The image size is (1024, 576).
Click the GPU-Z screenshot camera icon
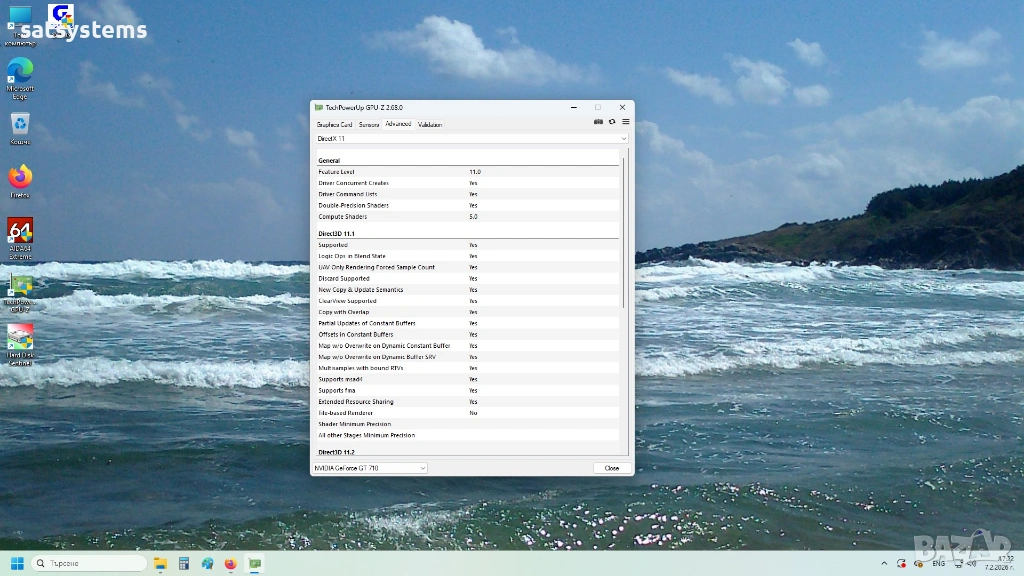point(598,122)
